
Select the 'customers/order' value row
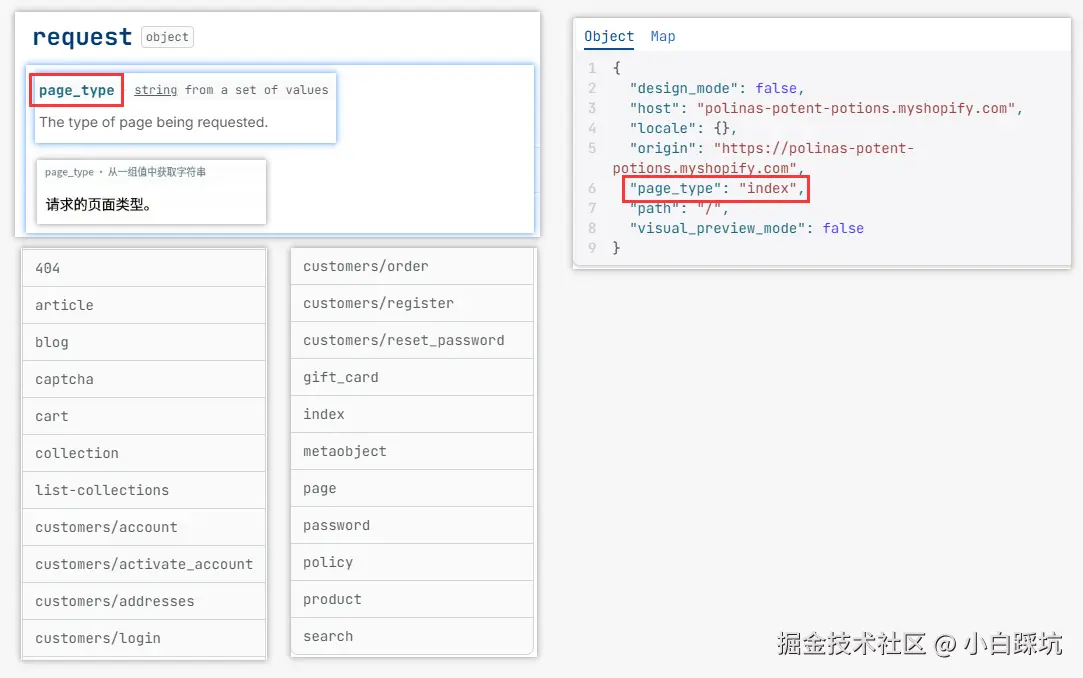click(x=412, y=267)
